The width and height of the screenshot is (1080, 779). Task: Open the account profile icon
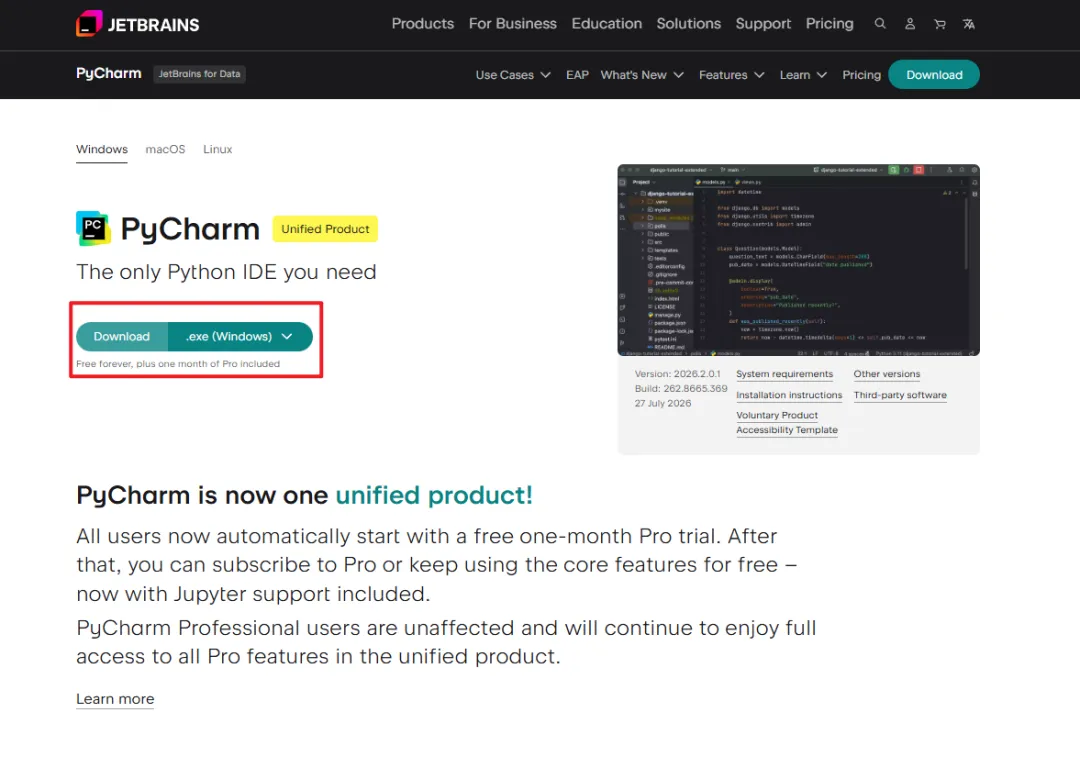pyautogui.click(x=910, y=24)
